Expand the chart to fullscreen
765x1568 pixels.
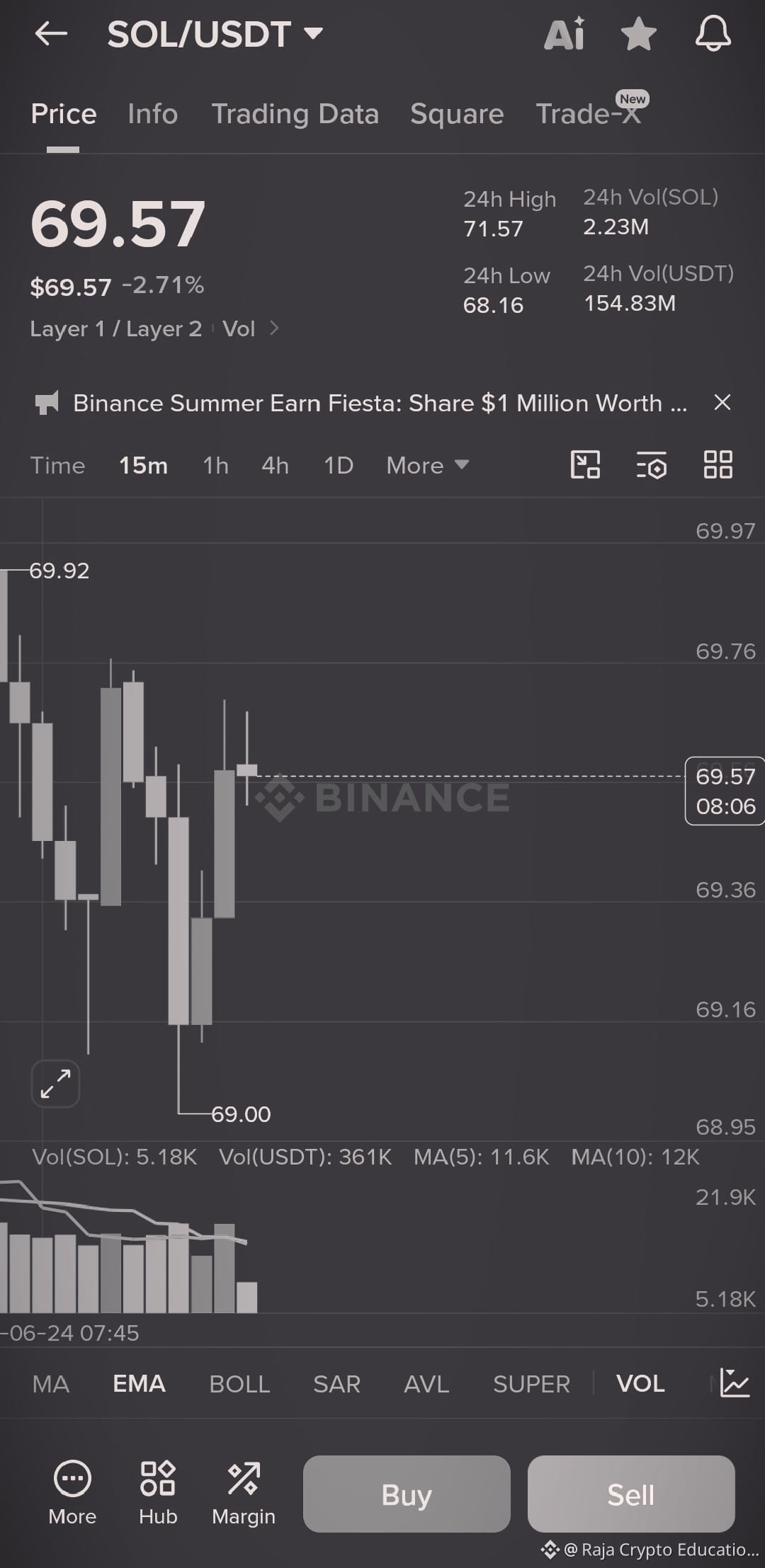[x=55, y=1084]
